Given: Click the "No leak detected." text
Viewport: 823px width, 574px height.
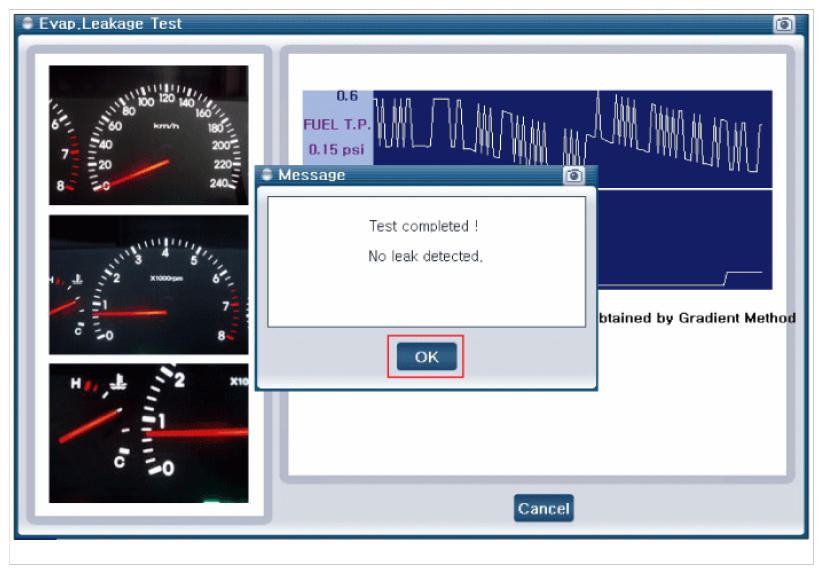Looking at the screenshot, I should pos(425,256).
